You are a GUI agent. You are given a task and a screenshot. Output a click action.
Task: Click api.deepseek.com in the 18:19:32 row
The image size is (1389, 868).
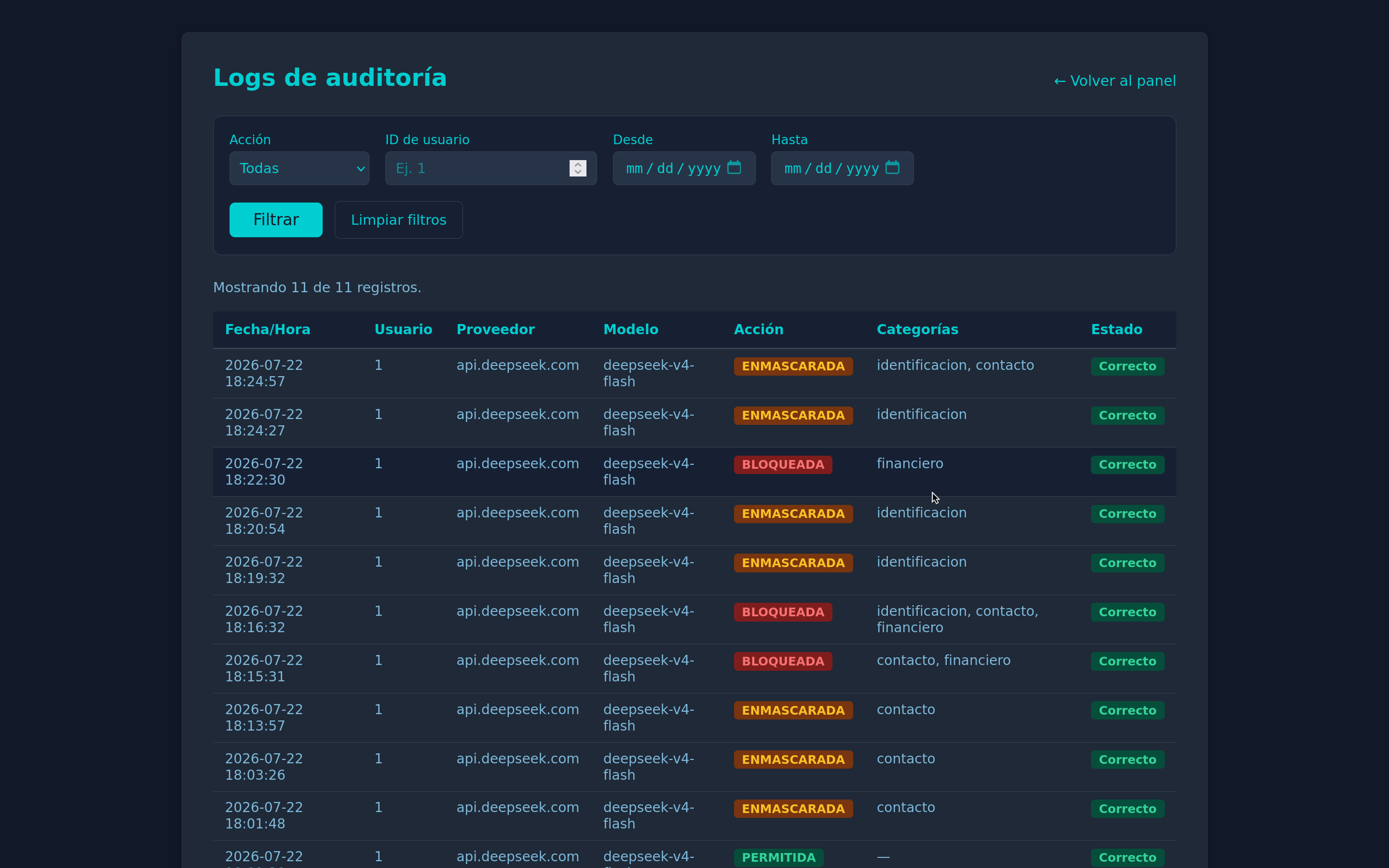[x=517, y=562]
